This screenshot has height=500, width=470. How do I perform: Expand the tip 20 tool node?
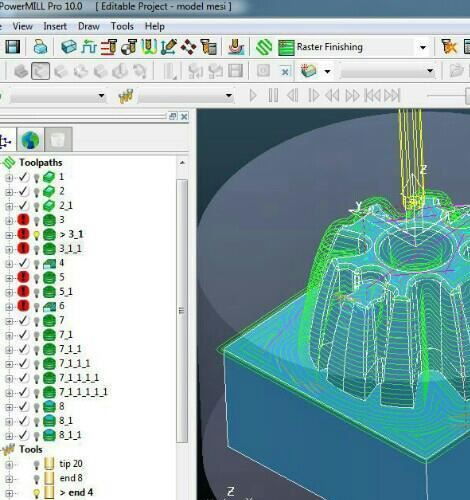[x=9, y=464]
